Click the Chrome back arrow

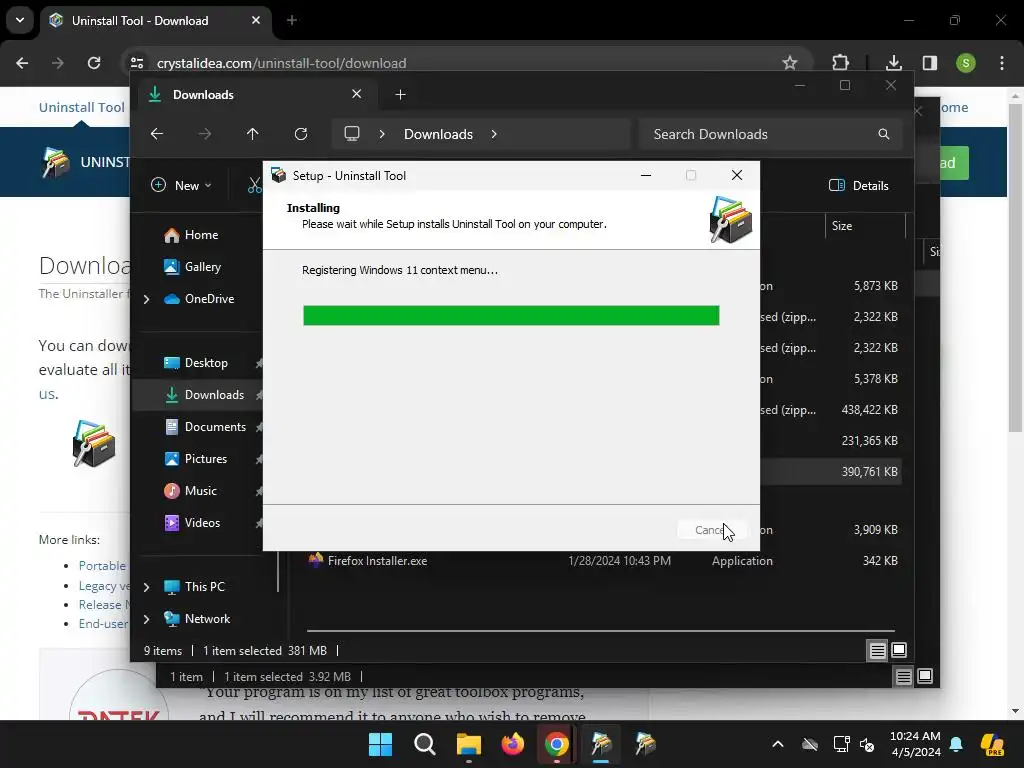click(x=22, y=63)
